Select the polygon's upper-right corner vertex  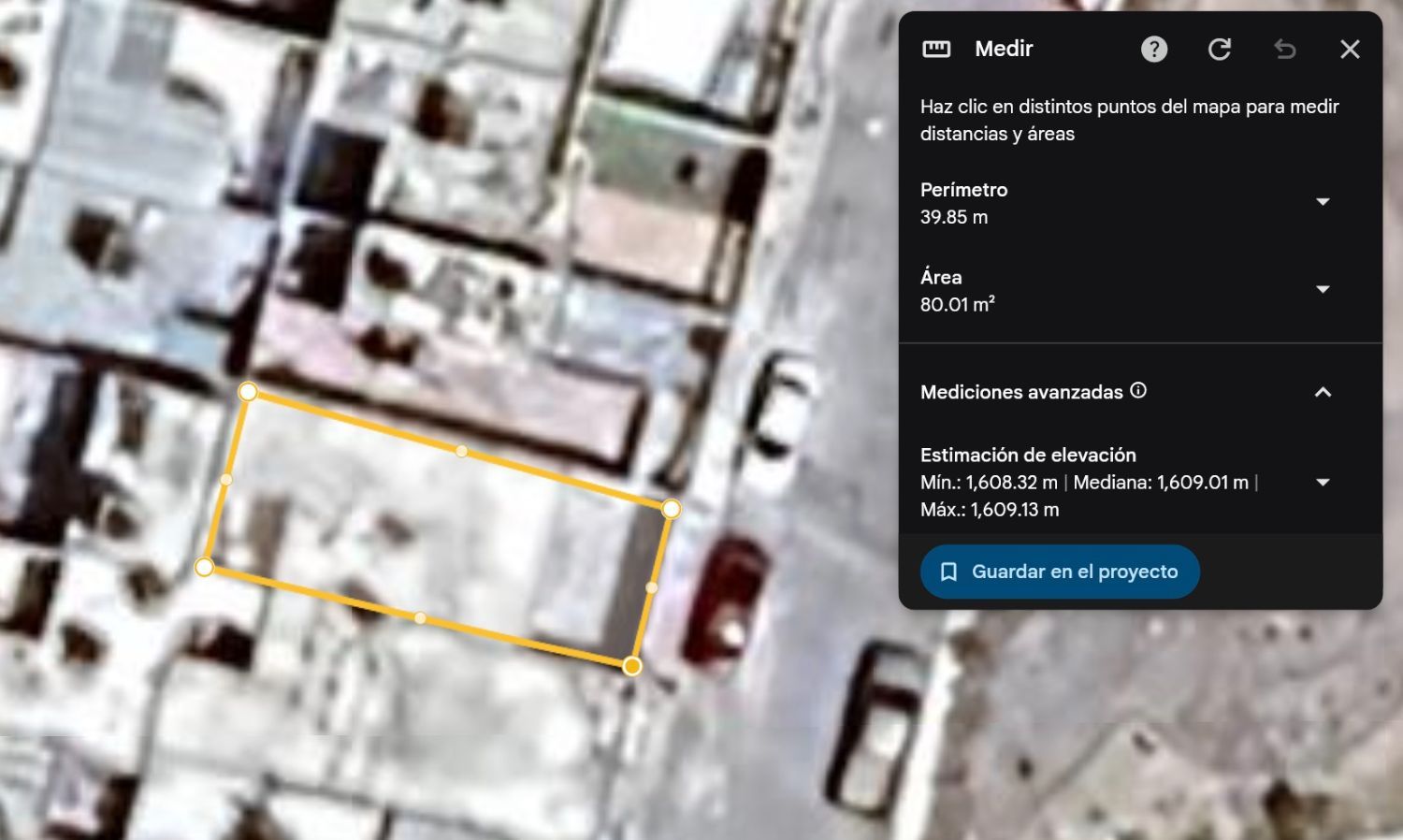[x=671, y=509]
